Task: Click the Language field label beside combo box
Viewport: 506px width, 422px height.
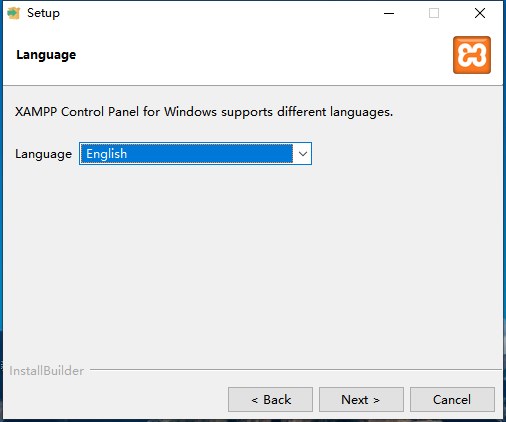Action: pyautogui.click(x=43, y=154)
